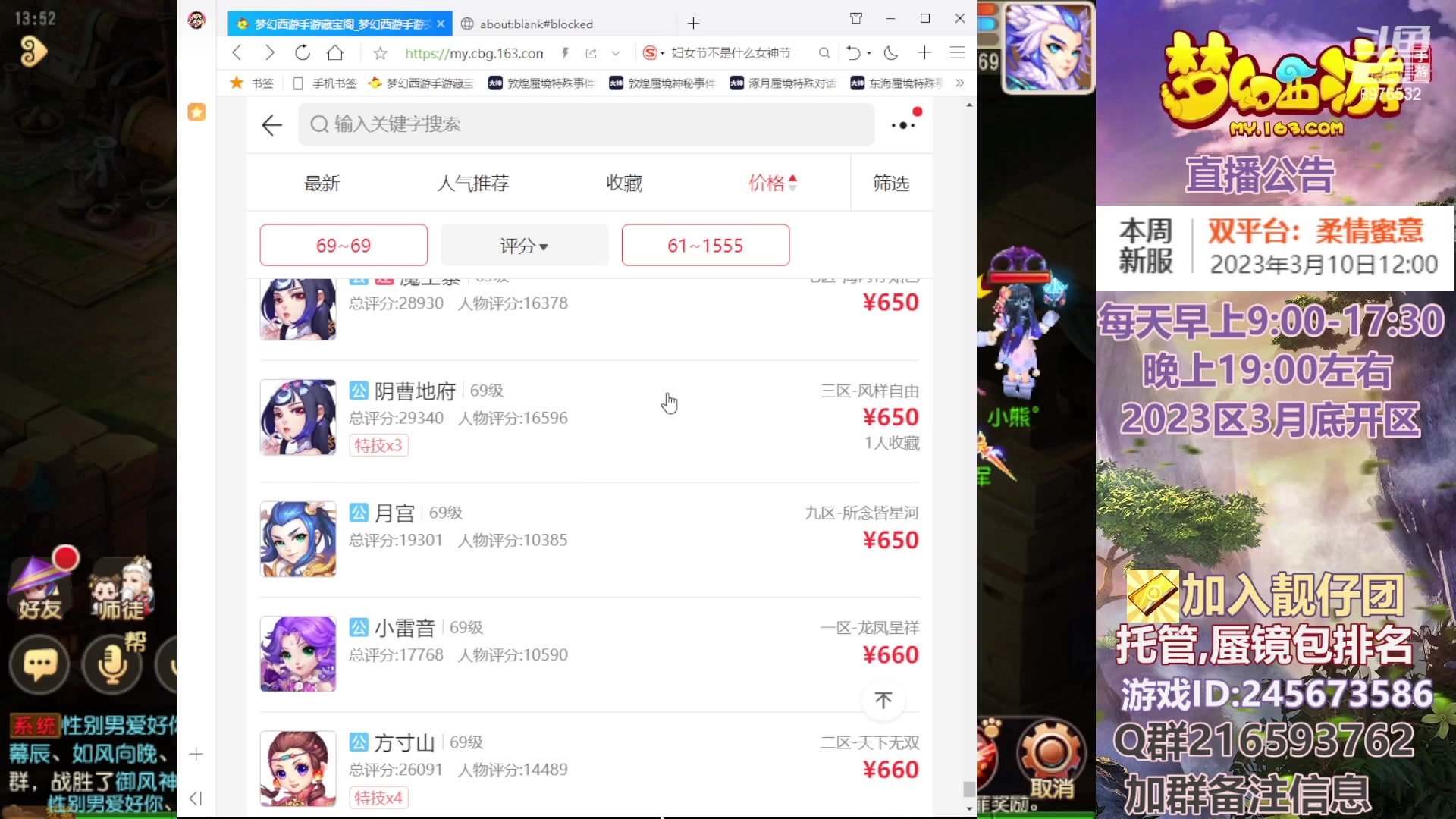Open the 方寸山 69级 character avatar

pos(298,768)
